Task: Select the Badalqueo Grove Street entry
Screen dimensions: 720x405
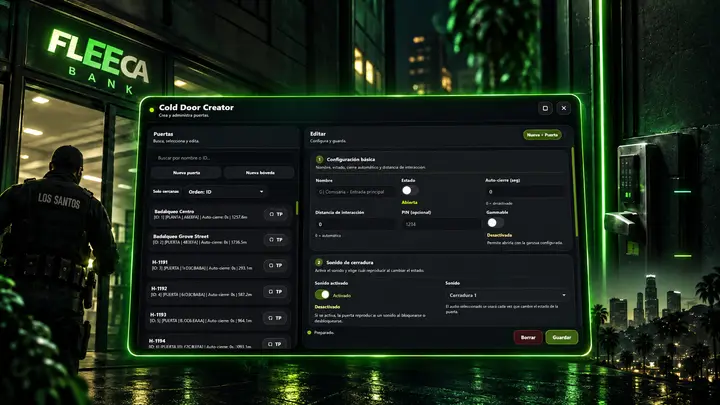Action: click(221, 240)
